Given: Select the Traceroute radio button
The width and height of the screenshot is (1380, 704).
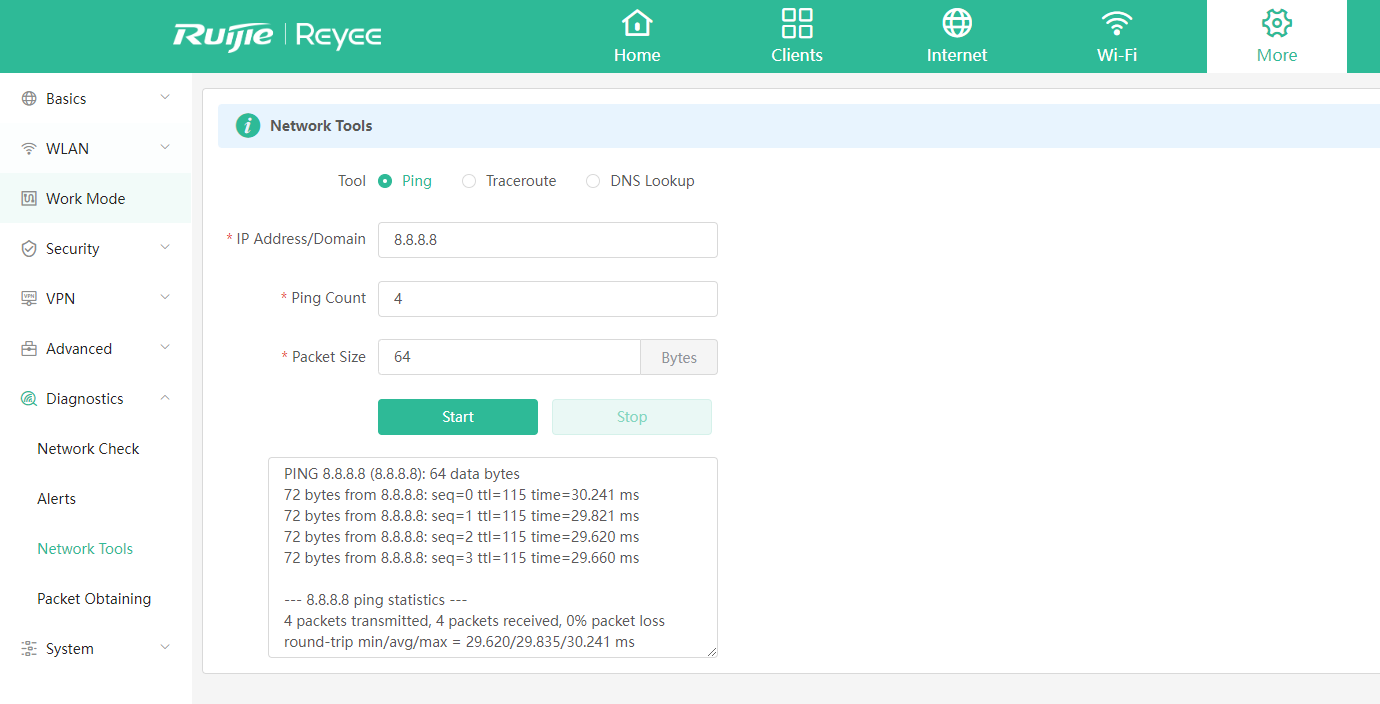Looking at the screenshot, I should click(469, 181).
